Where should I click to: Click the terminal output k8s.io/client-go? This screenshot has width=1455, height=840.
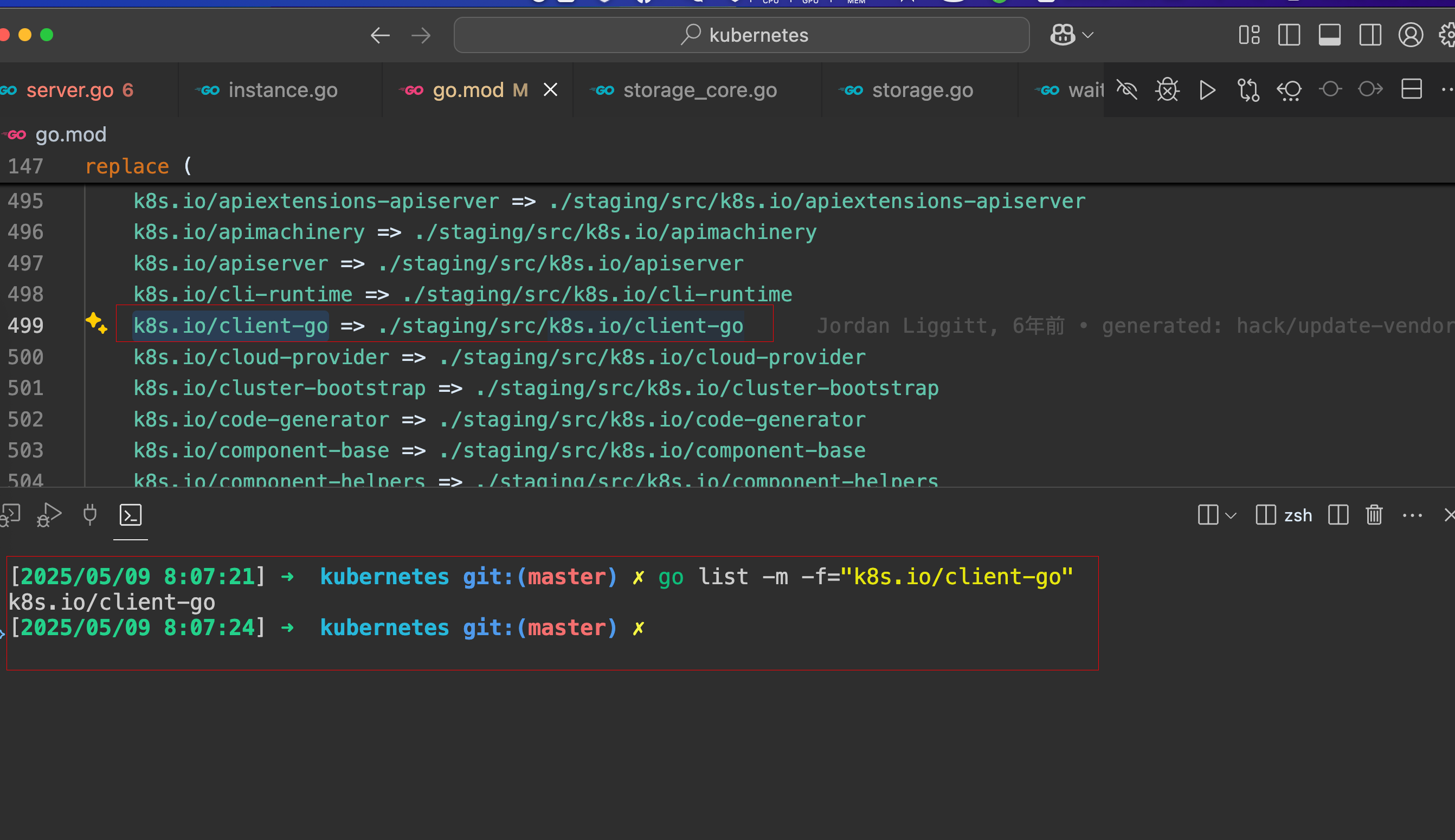[x=112, y=602]
